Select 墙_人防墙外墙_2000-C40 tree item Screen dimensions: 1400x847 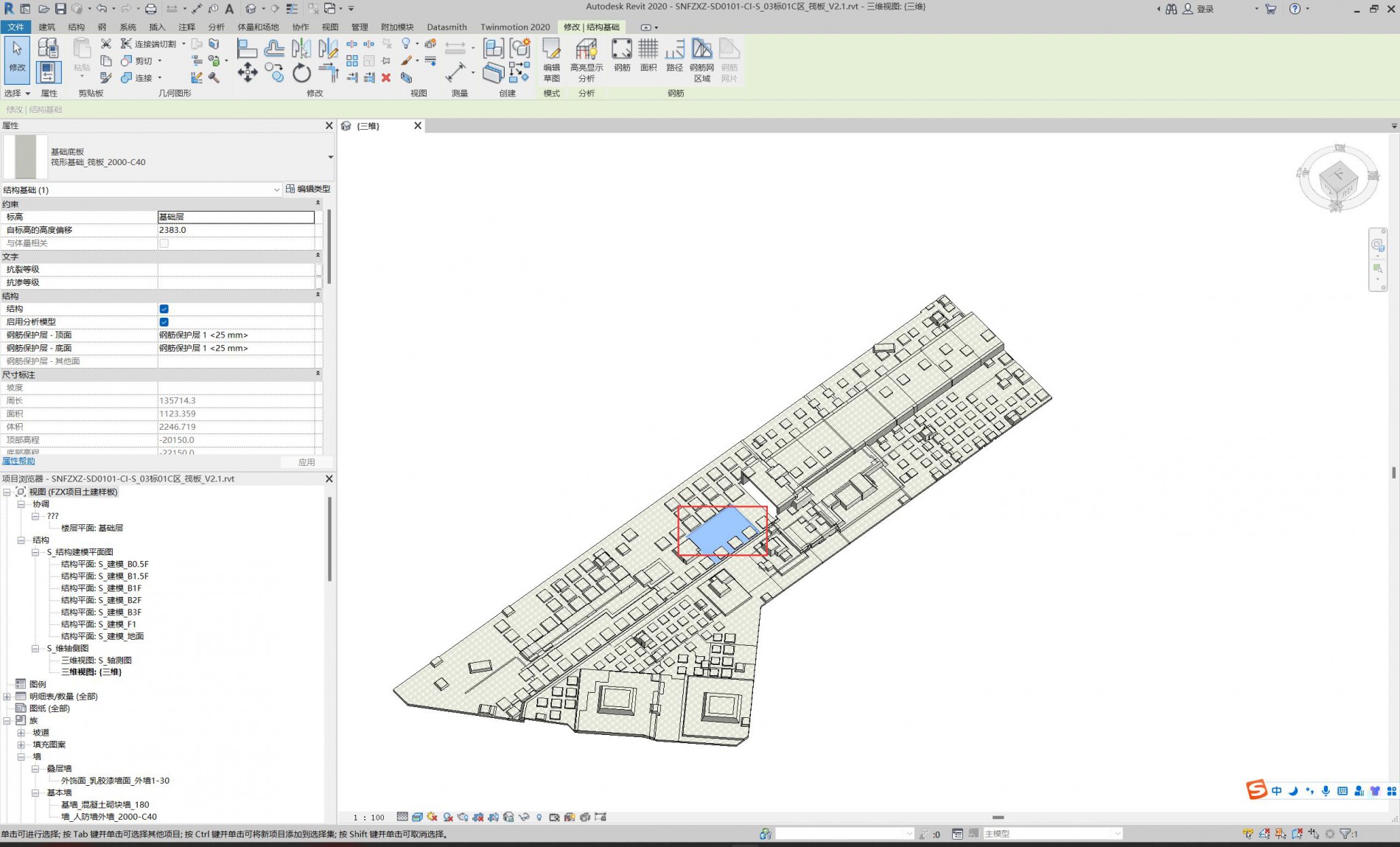coord(108,817)
